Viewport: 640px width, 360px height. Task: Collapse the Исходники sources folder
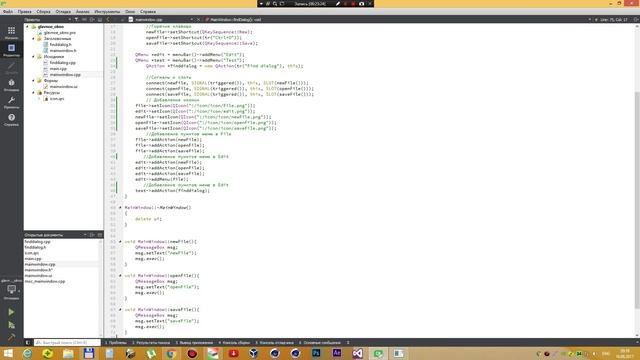point(33,57)
